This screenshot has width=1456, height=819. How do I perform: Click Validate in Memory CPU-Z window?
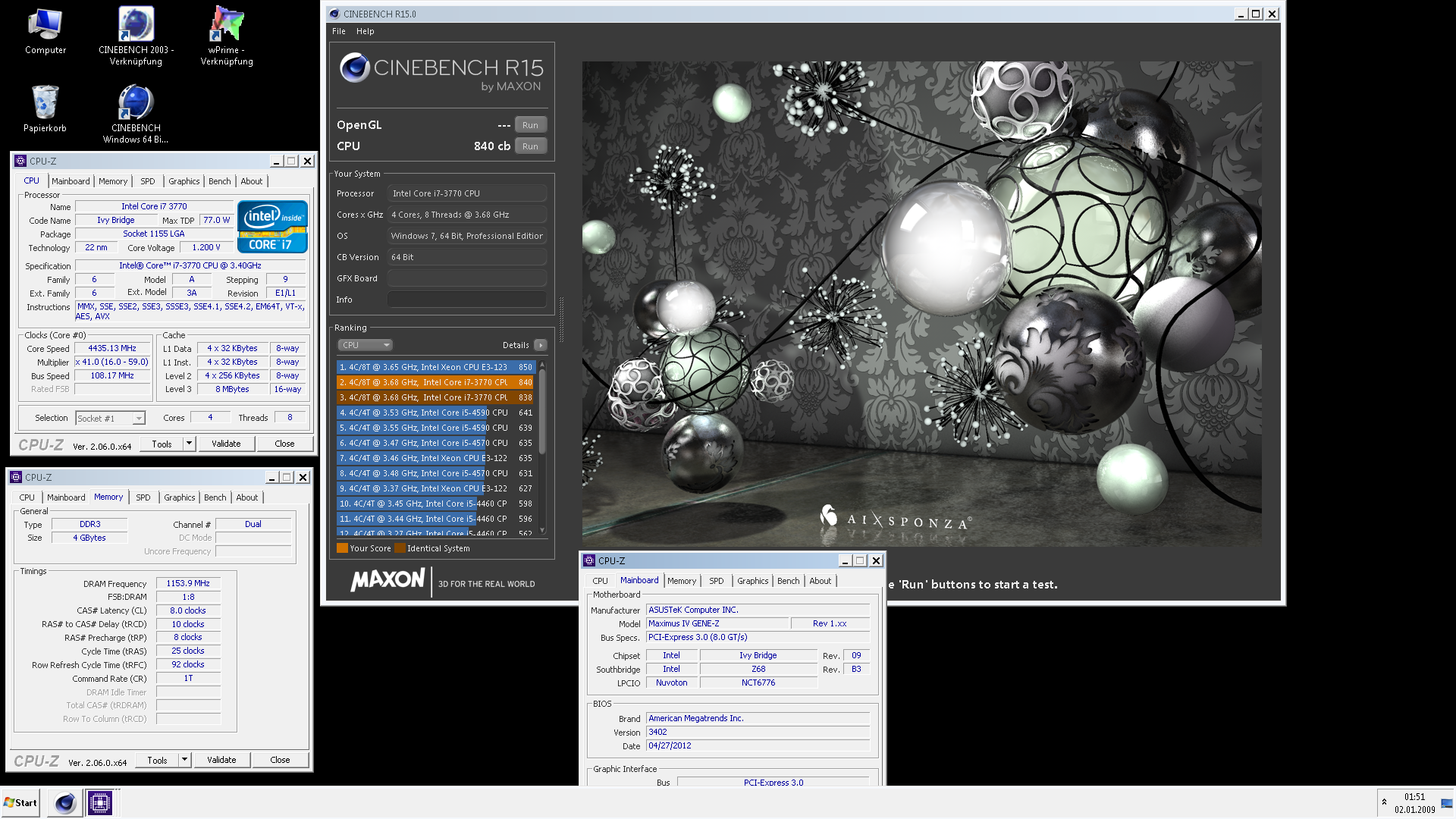coord(221,760)
